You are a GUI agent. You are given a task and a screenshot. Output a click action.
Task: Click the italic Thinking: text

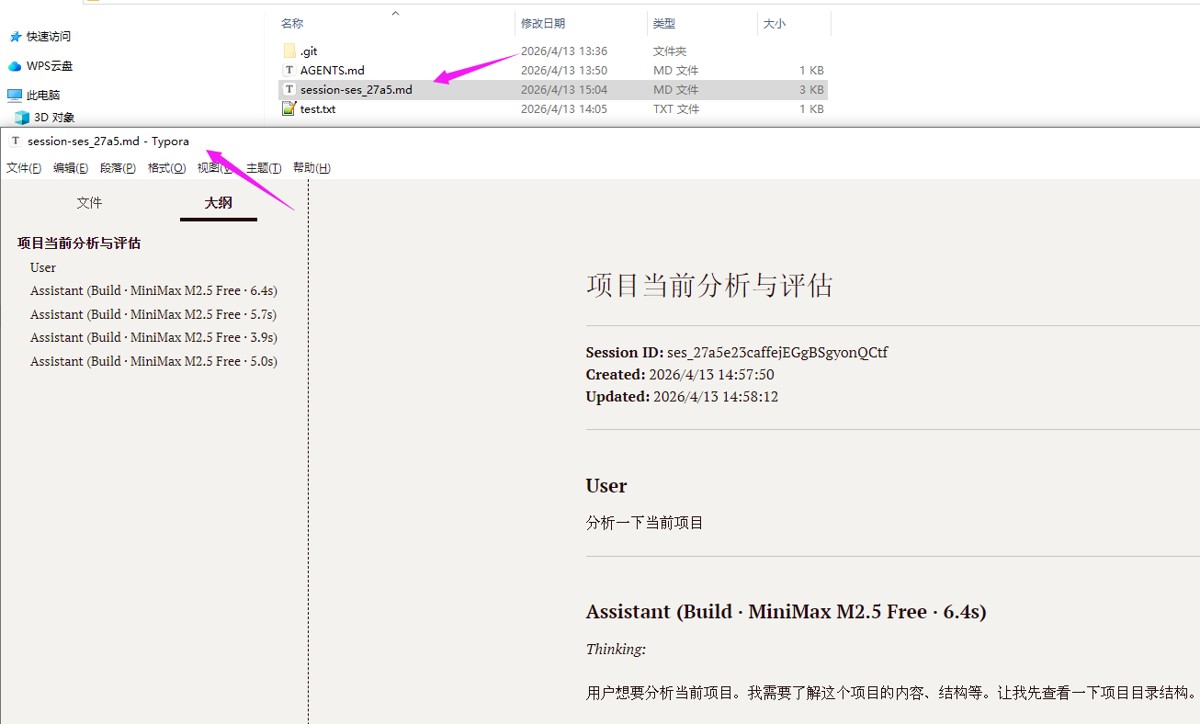pyautogui.click(x=616, y=649)
